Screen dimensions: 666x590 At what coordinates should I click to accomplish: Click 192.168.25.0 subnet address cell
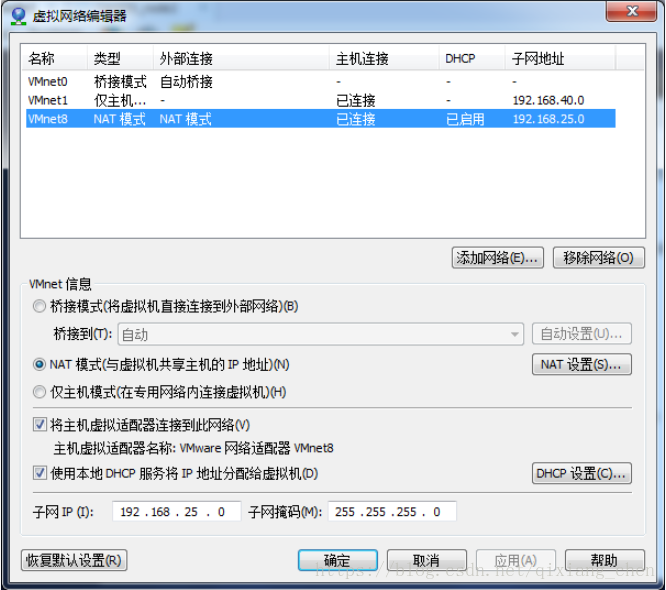coord(548,119)
